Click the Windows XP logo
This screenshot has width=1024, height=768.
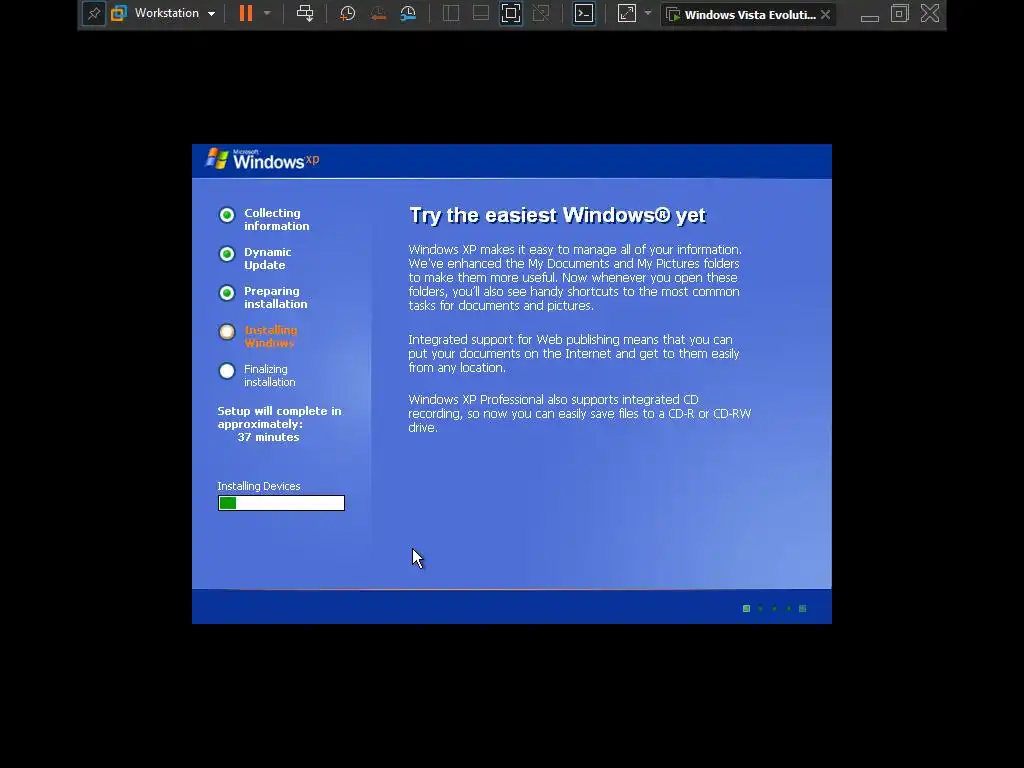263,159
